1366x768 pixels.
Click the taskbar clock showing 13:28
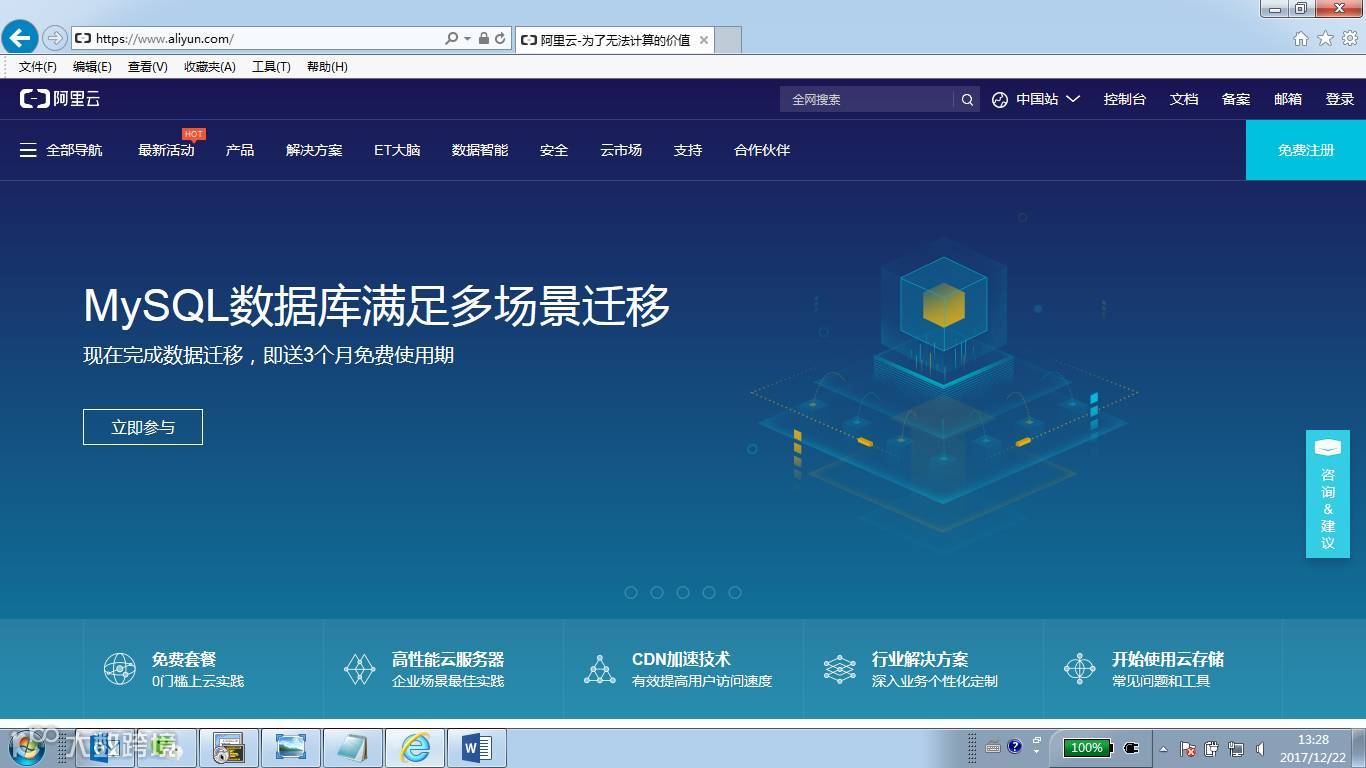coord(1313,749)
